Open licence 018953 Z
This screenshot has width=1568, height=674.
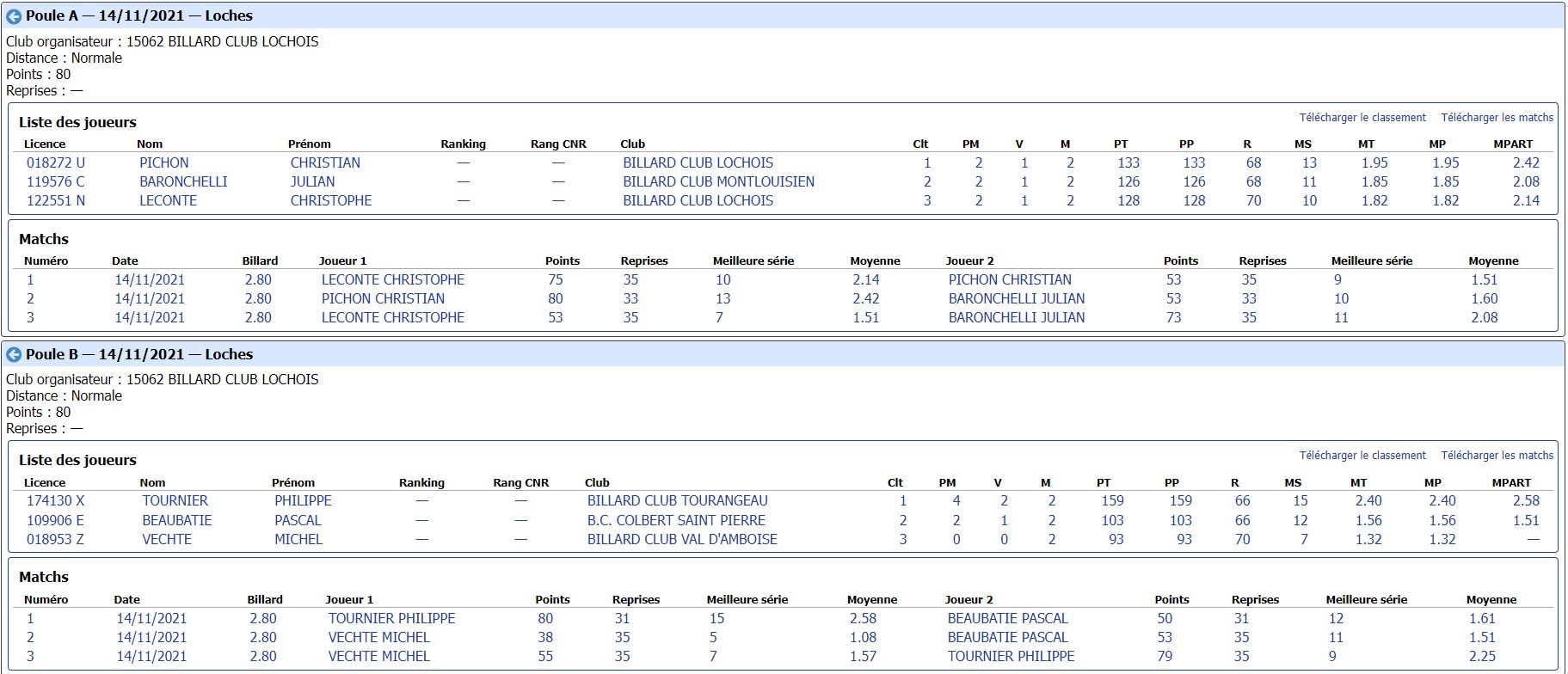coord(56,540)
